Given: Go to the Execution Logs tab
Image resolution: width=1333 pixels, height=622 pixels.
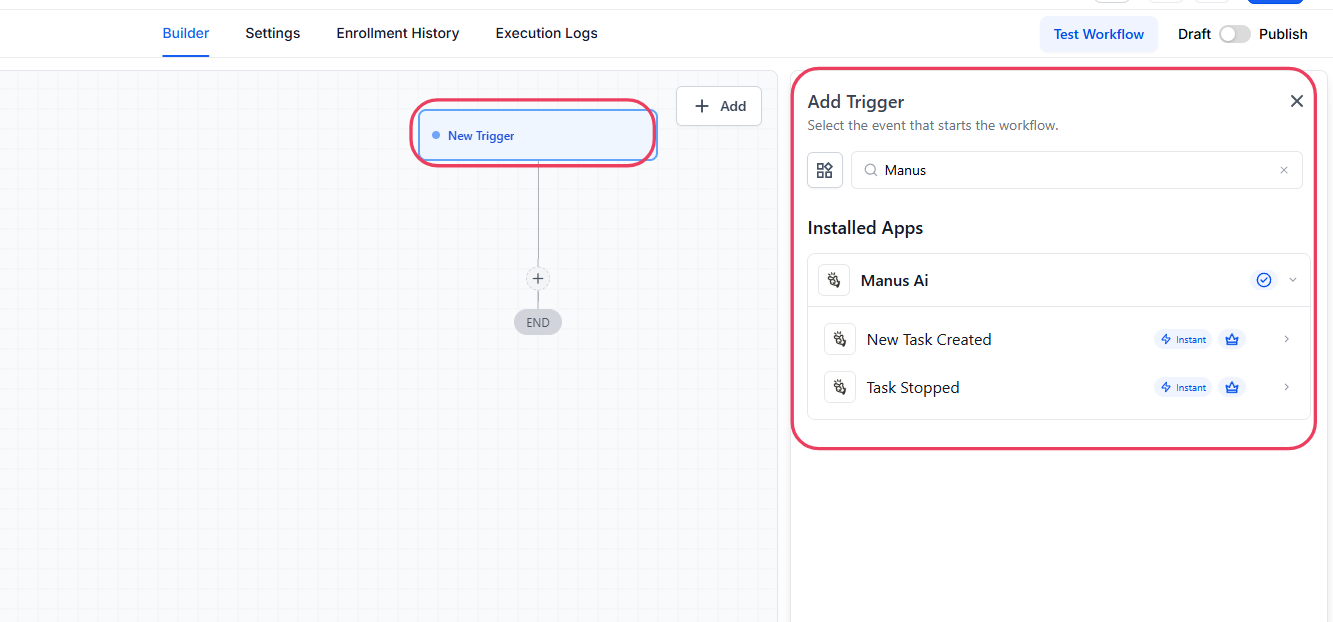Looking at the screenshot, I should tap(546, 33).
